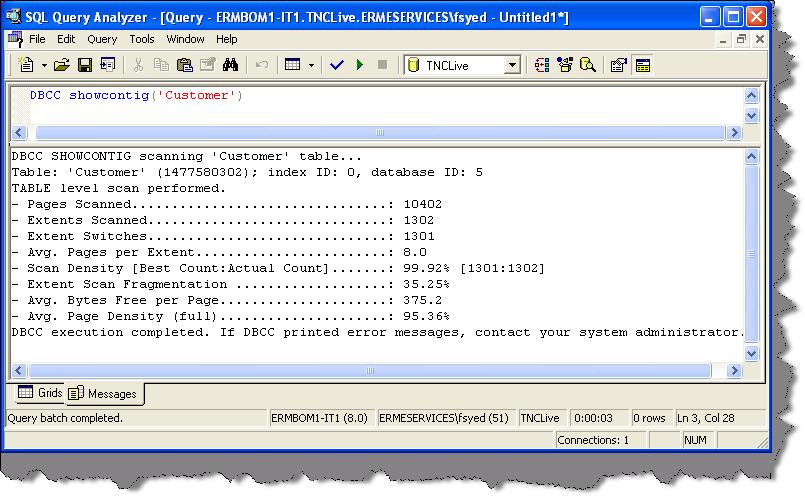Click results pane scroll up arrow

[x=751, y=157]
